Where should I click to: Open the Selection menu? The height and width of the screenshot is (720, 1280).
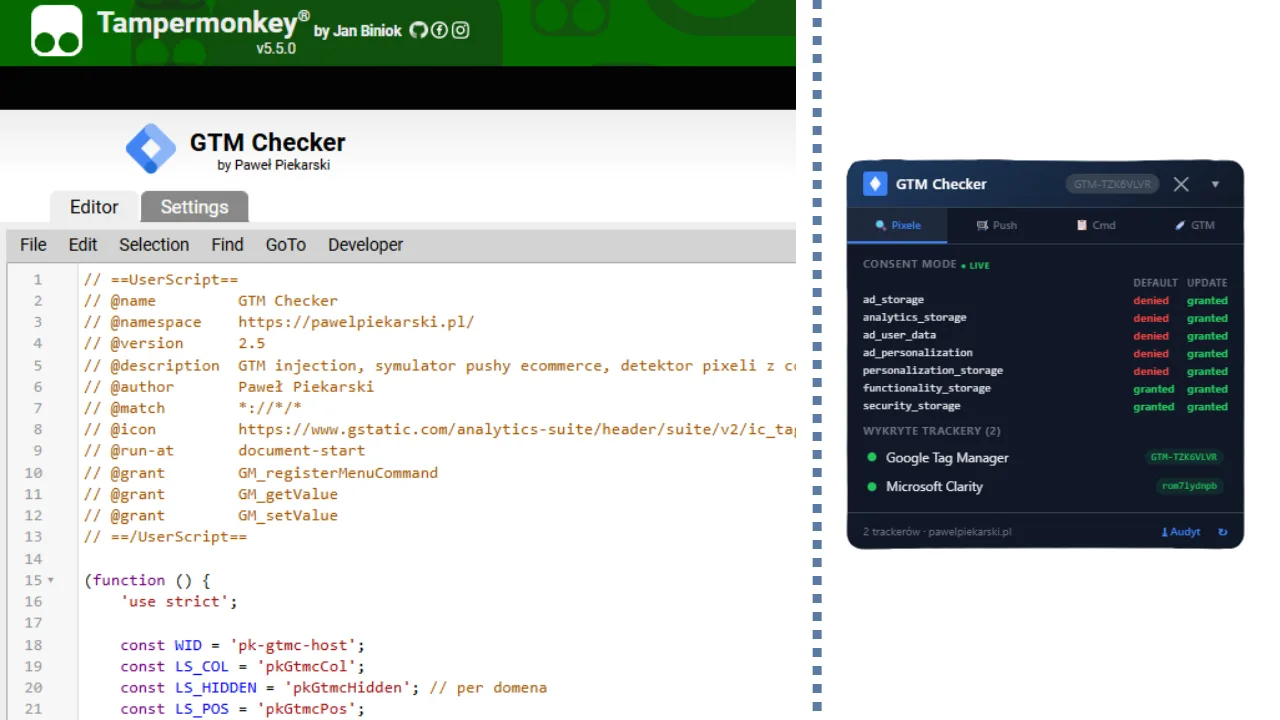tap(154, 245)
